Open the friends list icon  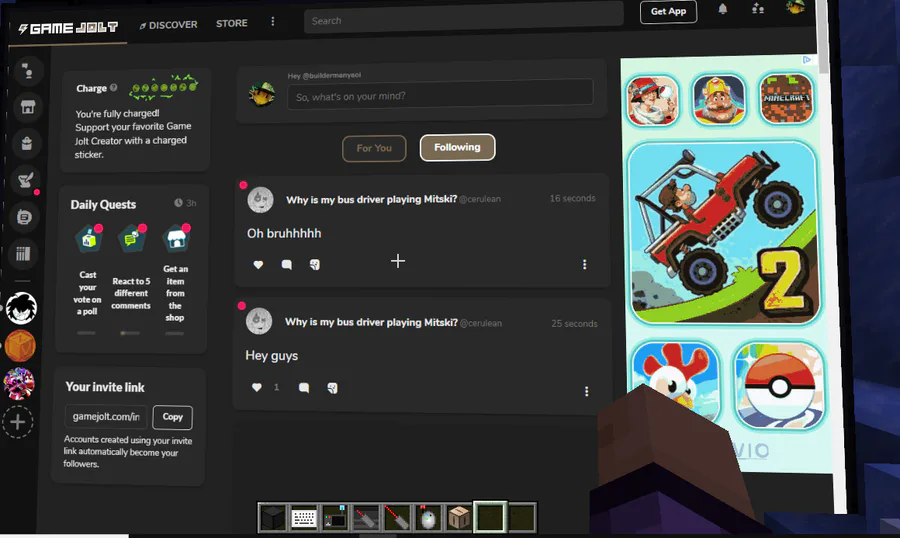(x=758, y=9)
